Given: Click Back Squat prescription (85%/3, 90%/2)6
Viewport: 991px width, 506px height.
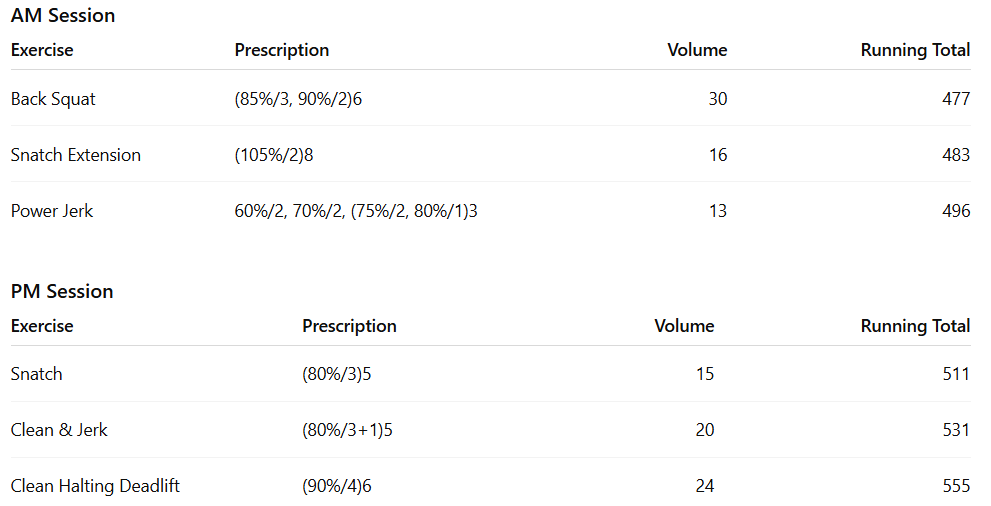Looking at the screenshot, I should [298, 99].
